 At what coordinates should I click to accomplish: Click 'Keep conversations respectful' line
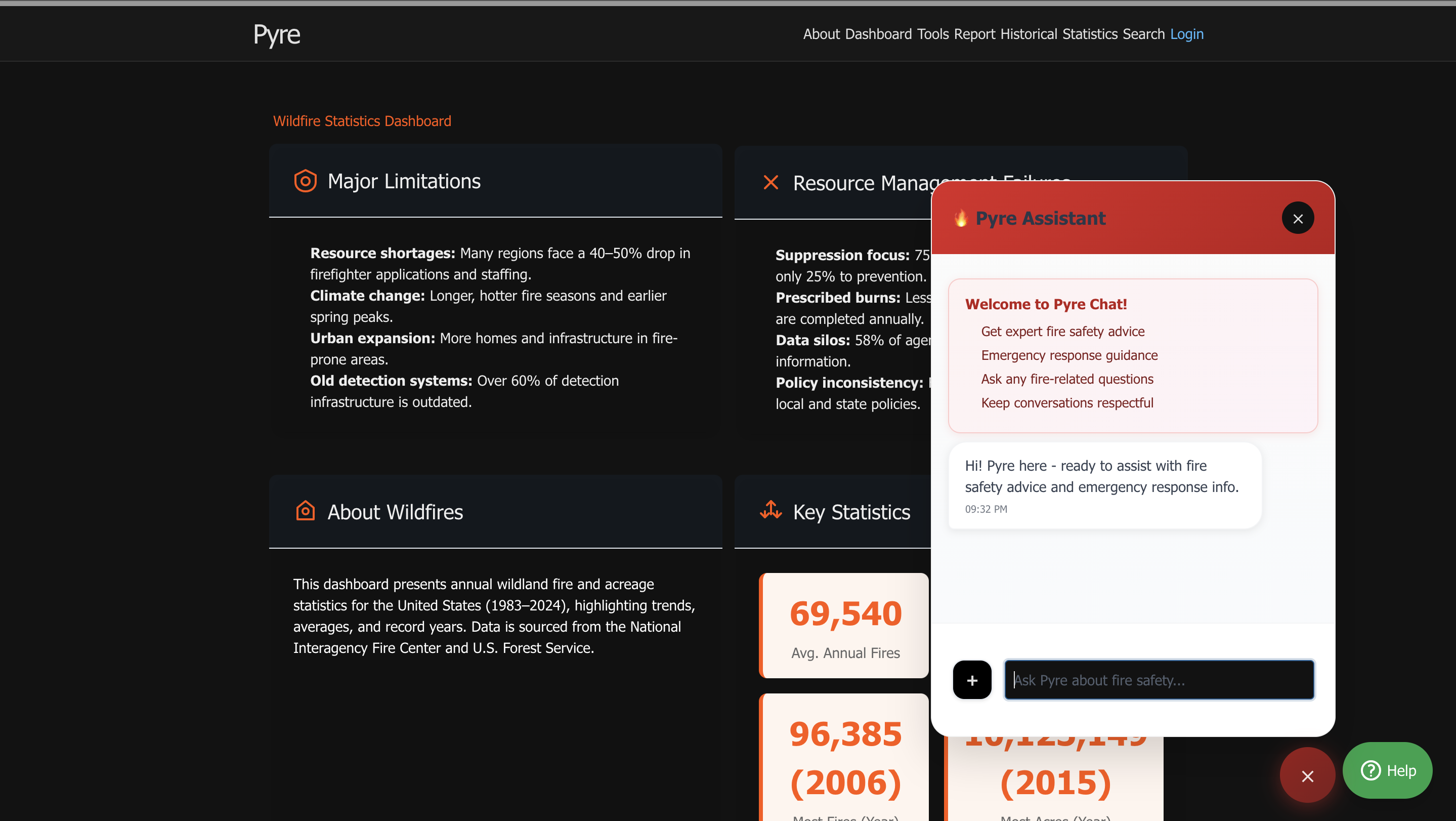(x=1066, y=402)
